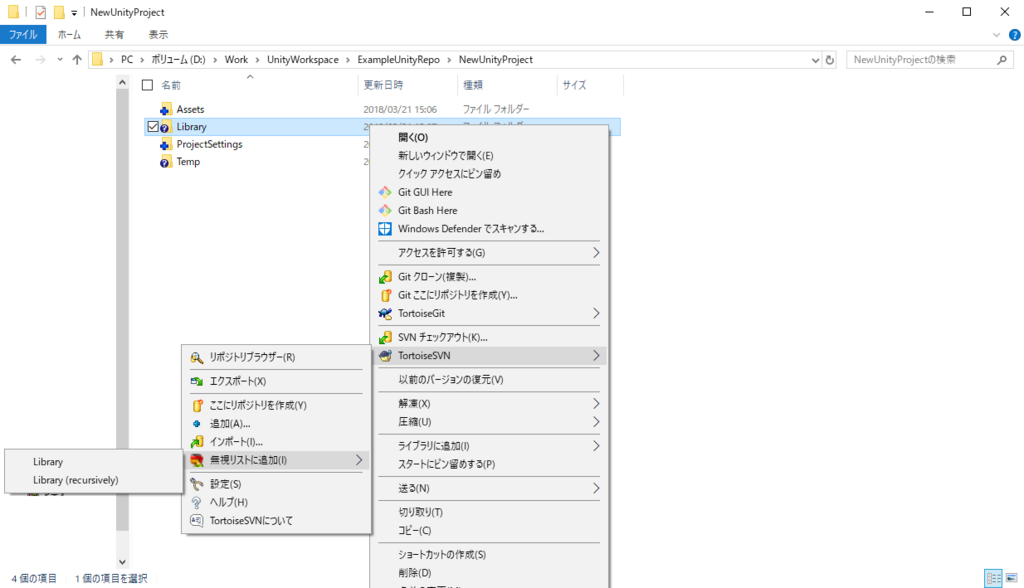This screenshot has width=1024, height=588.
Task: Click the SVN checkout icon
Action: [x=385, y=337]
